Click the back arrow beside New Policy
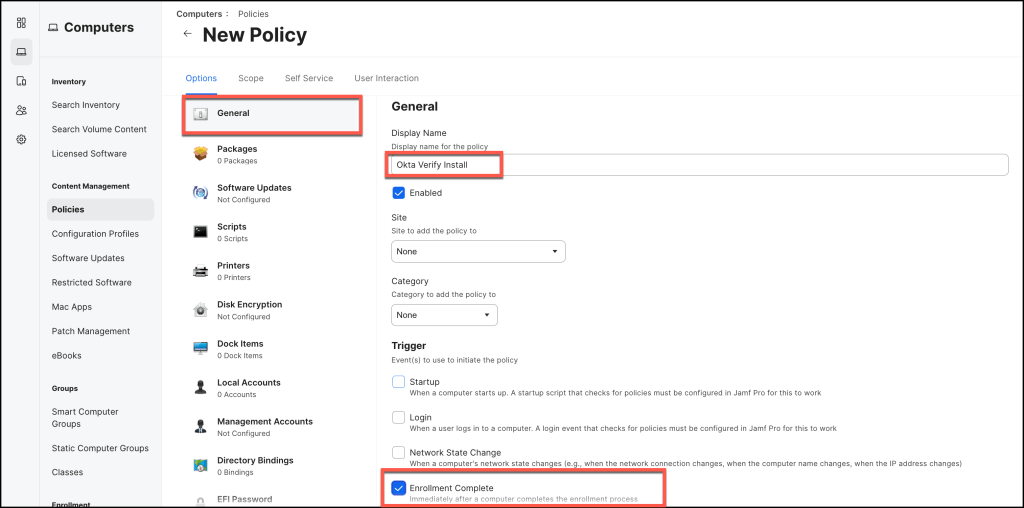 click(187, 35)
